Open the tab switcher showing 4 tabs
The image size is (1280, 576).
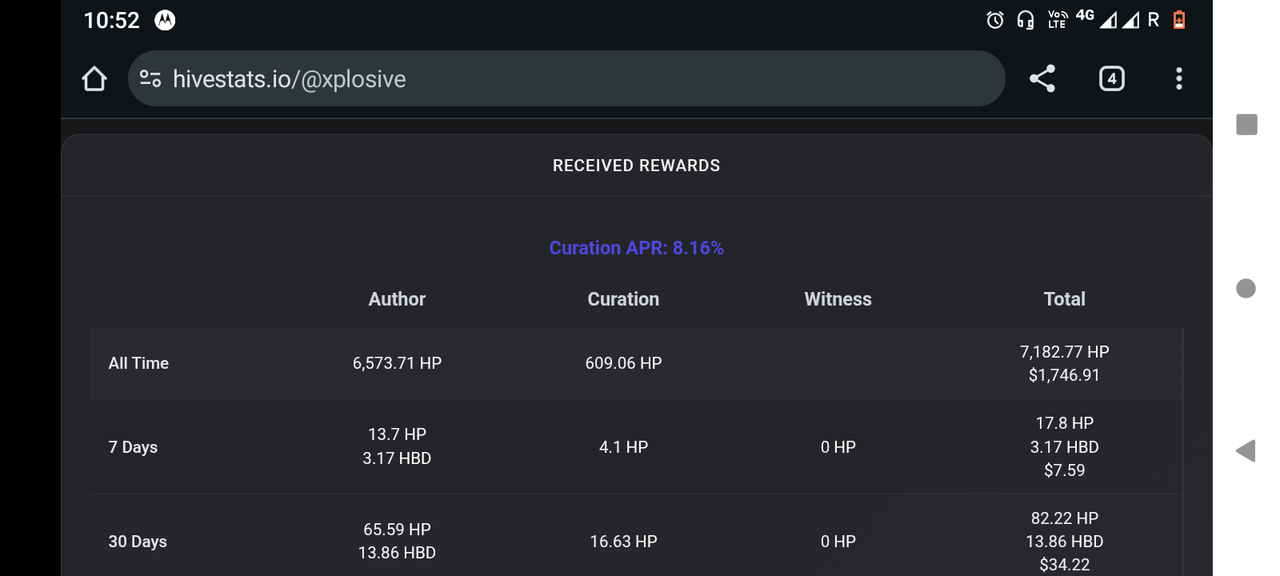[1111, 79]
